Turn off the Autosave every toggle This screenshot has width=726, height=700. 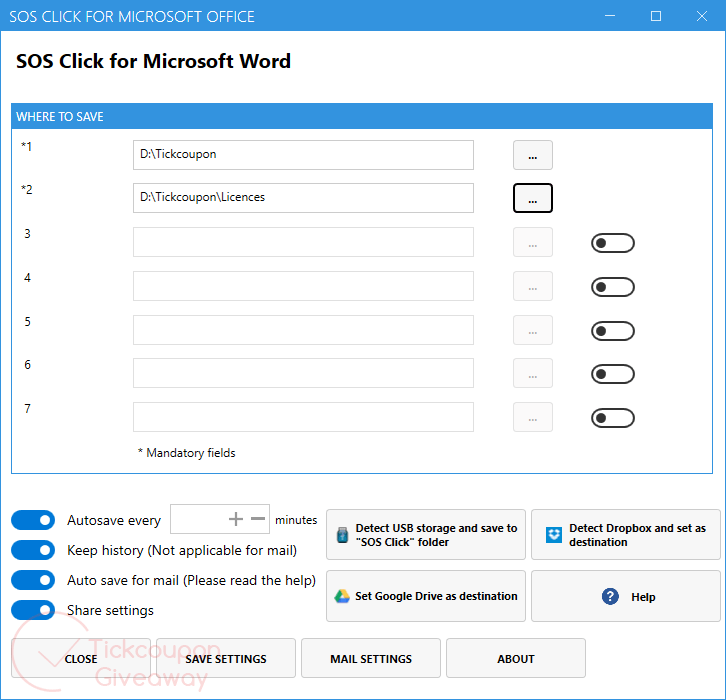tap(33, 520)
